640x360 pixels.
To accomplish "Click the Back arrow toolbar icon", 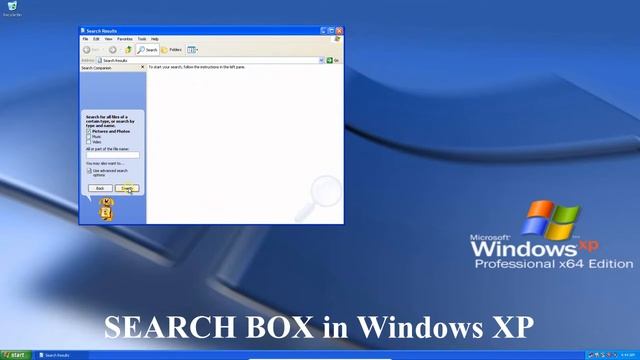I will pos(87,50).
